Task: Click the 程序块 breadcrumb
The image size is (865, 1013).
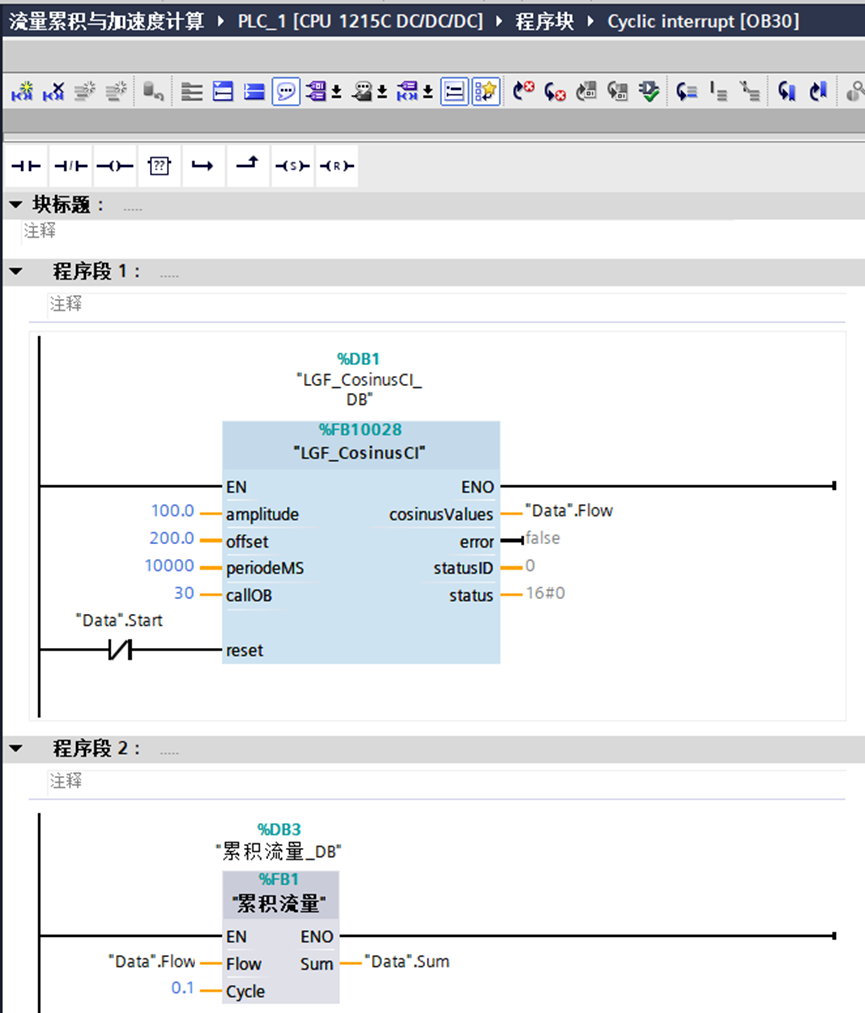Action: click(x=544, y=21)
